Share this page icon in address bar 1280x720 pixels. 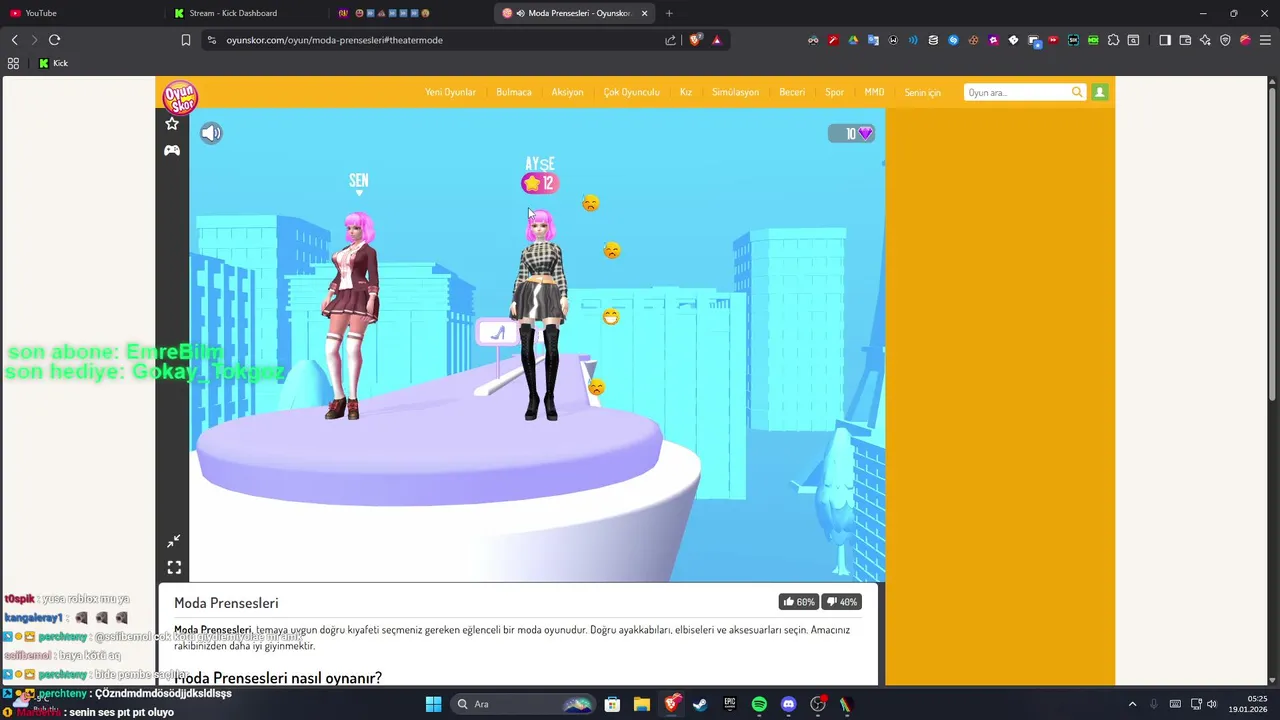(x=670, y=40)
